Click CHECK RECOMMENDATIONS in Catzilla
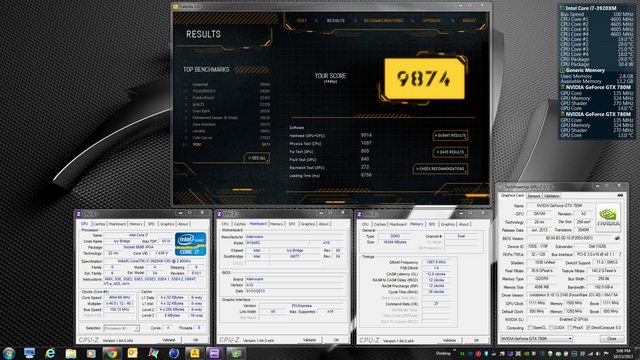640x360 pixels. tap(440, 169)
